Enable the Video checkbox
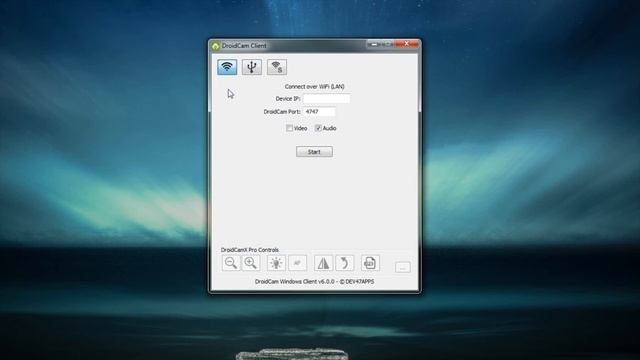640x360 pixels. click(289, 128)
